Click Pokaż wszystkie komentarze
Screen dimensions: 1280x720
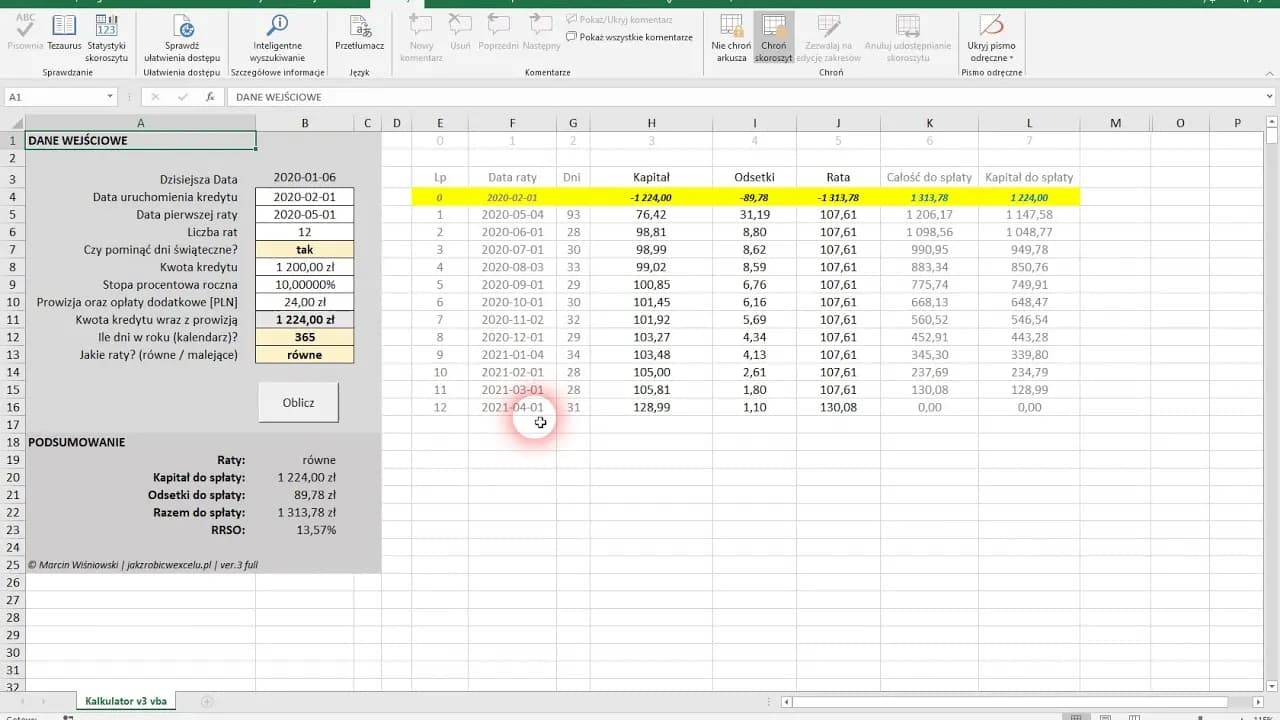pos(629,37)
